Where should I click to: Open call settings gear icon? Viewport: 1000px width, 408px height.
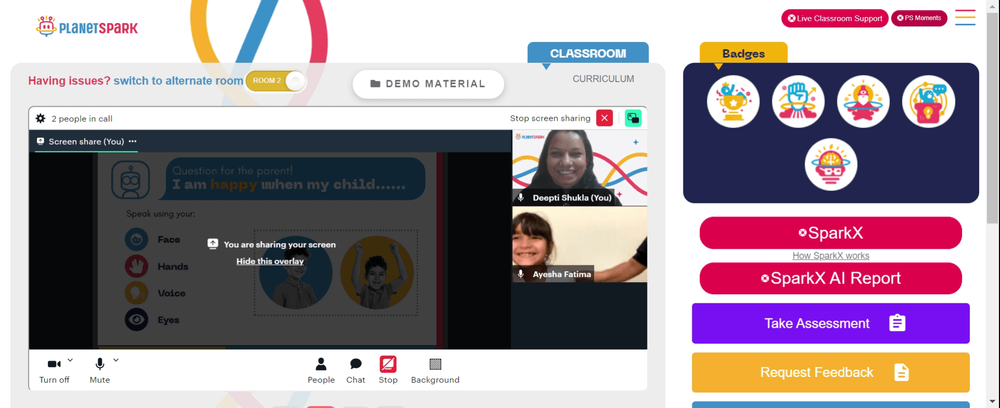40,119
